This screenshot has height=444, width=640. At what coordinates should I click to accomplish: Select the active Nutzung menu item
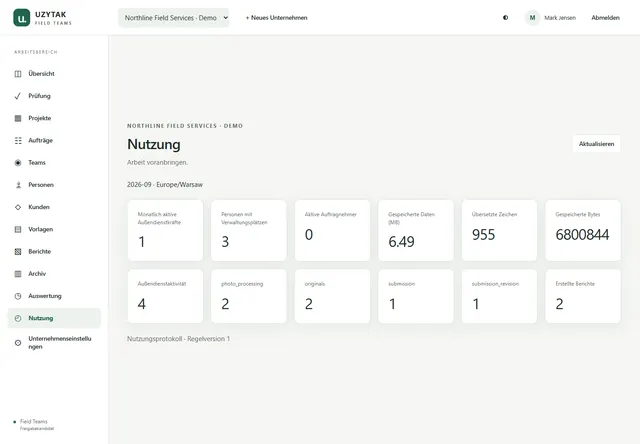tap(54, 318)
